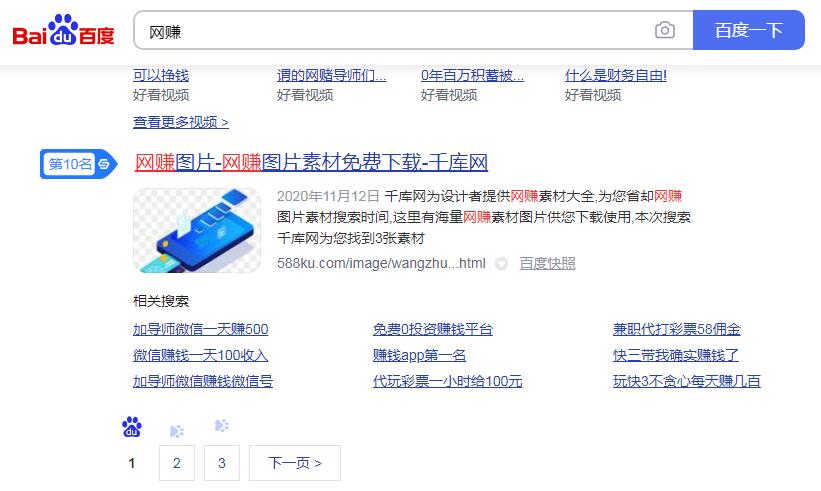Screen dimensions: 821x491
Task: Click the Baidu logo
Action: coord(63,31)
